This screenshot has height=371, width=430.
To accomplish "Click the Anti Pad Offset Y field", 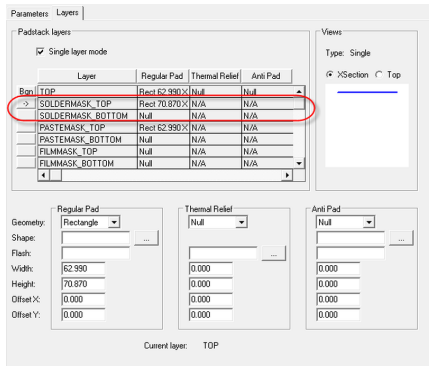I will tap(338, 315).
